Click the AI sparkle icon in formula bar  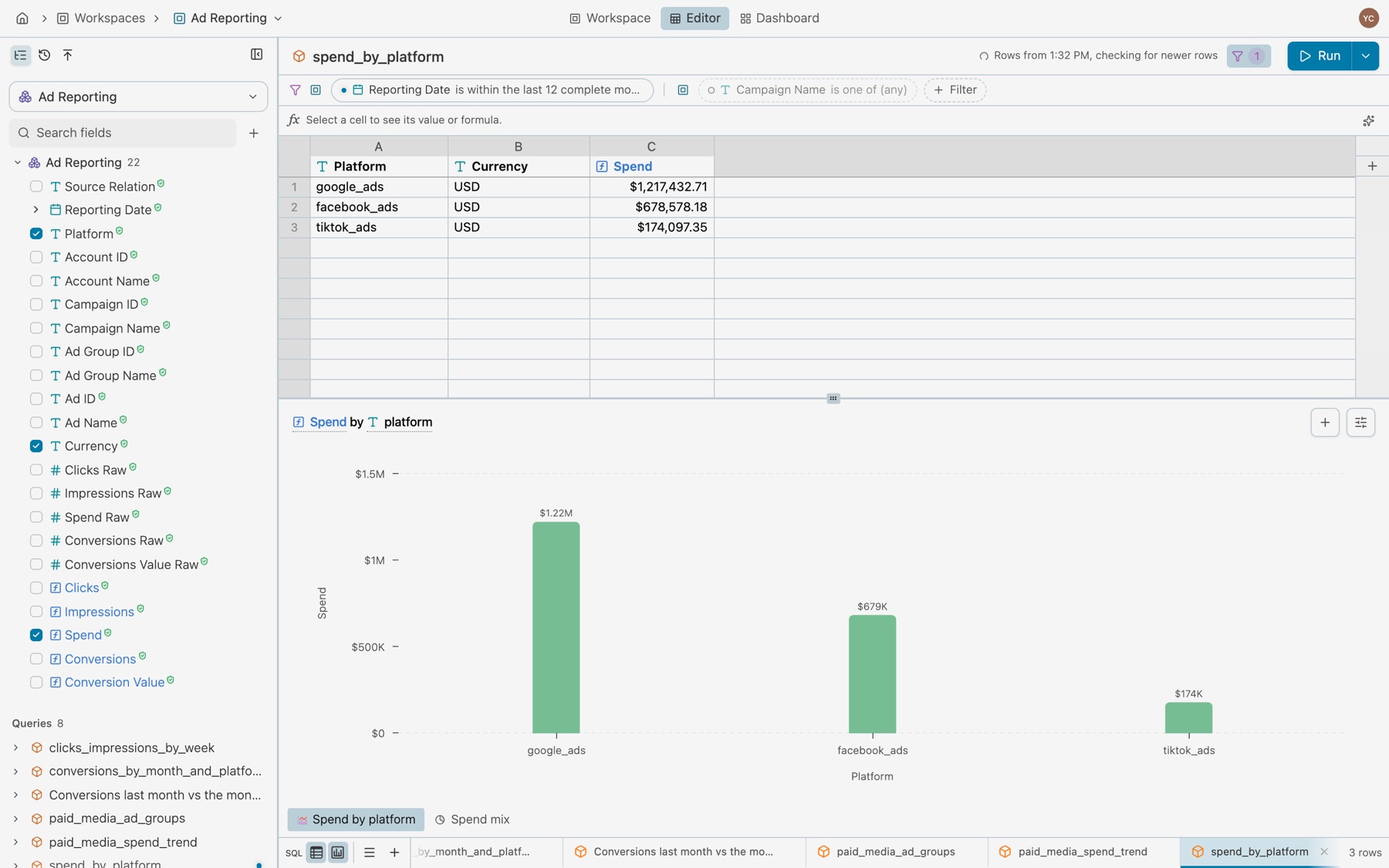coord(1368,120)
